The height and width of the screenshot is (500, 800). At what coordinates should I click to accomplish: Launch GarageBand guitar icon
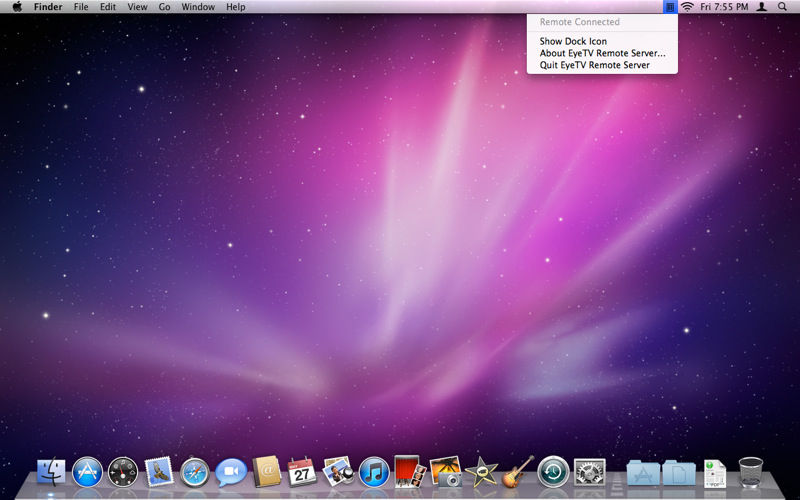pyautogui.click(x=517, y=471)
